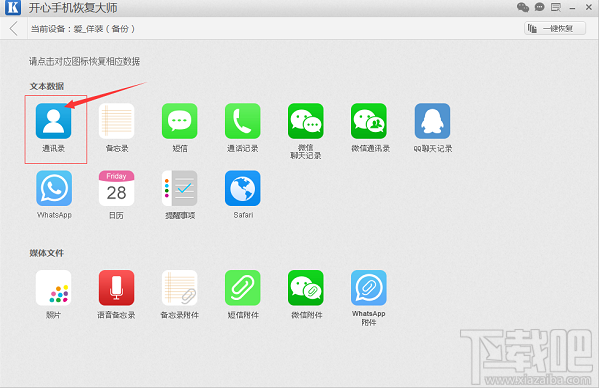Select the QQ聊天记录 penguin icon
Image resolution: width=600 pixels, height=390 pixels.
pos(432,121)
